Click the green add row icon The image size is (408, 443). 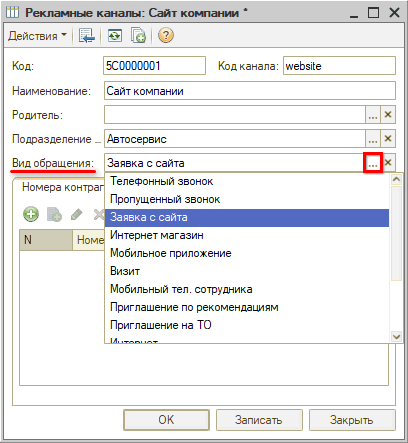click(x=31, y=214)
